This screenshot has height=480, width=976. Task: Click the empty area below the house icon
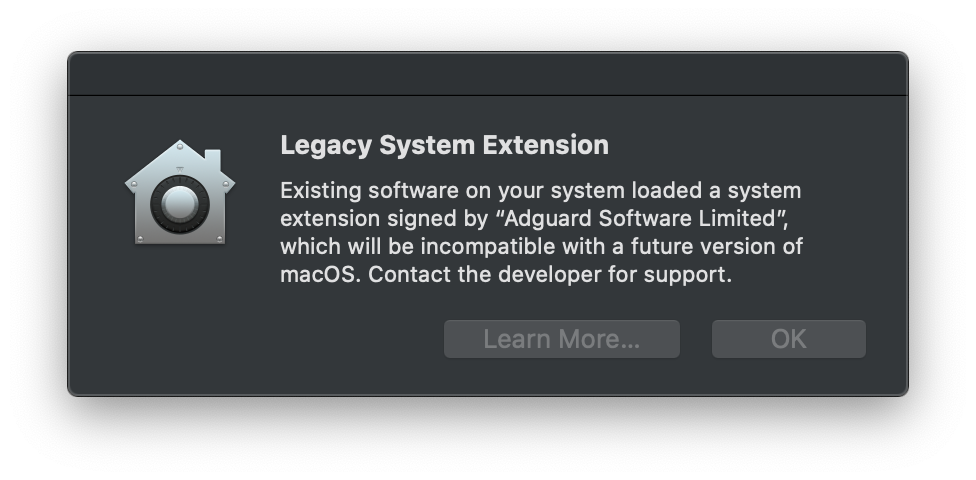(180, 320)
